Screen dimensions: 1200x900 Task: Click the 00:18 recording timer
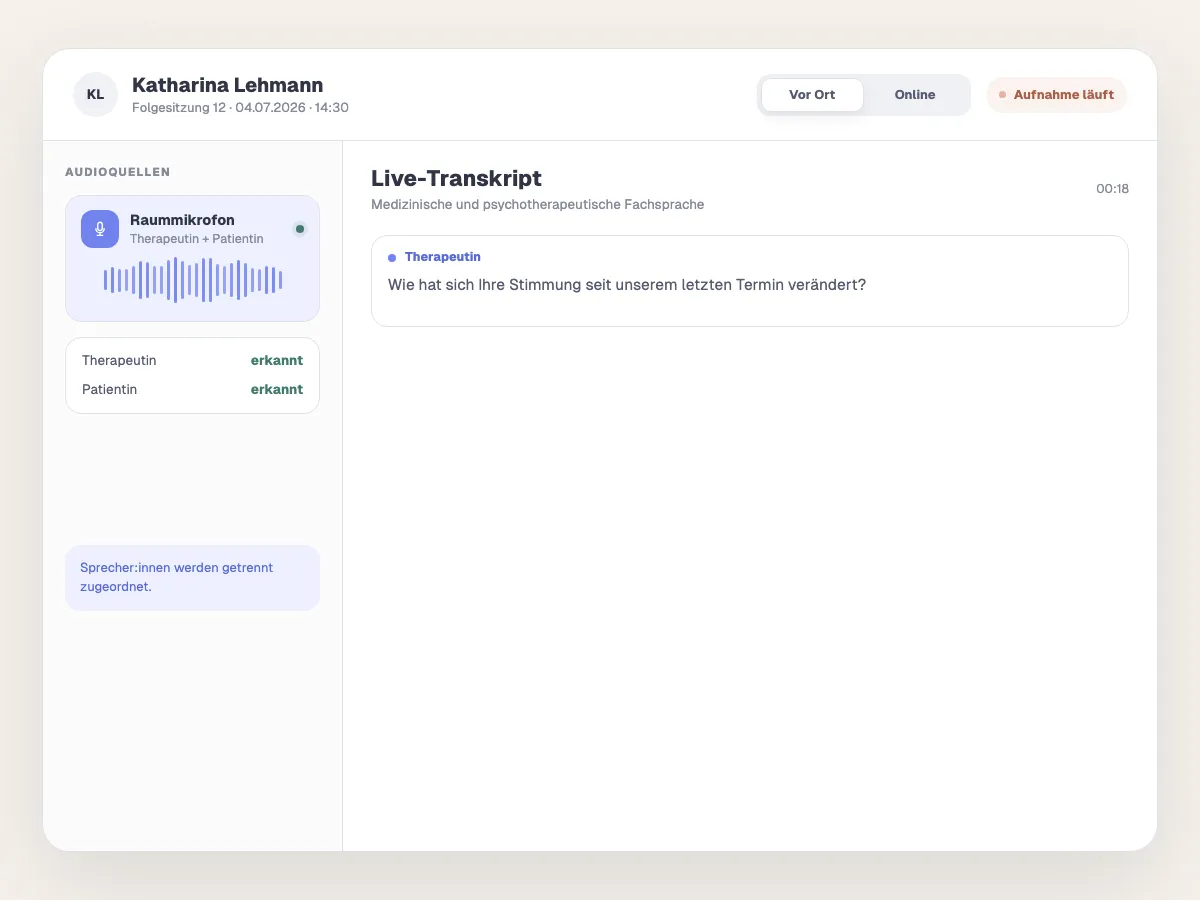(1112, 188)
